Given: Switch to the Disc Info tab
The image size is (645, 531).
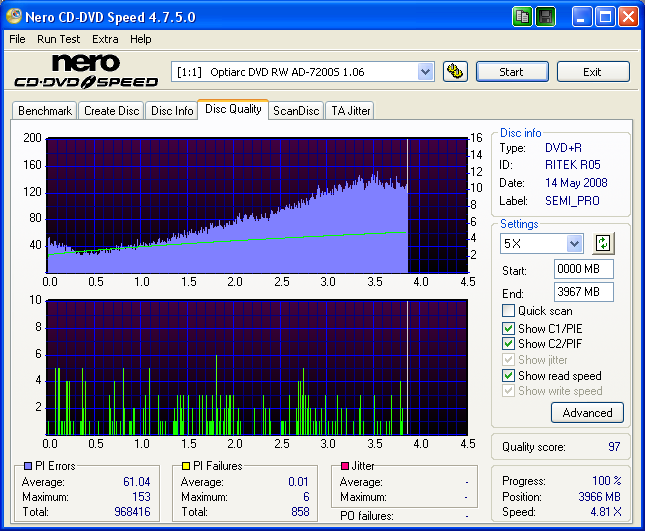Looking at the screenshot, I should (x=172, y=111).
